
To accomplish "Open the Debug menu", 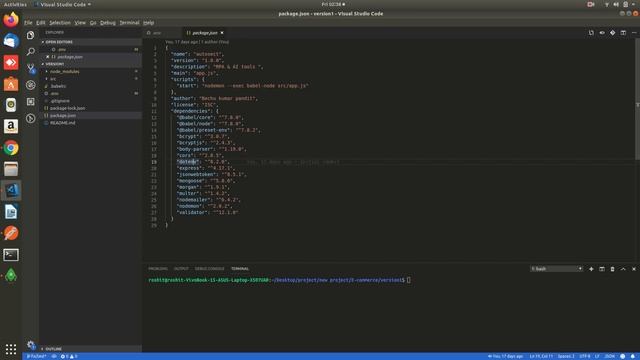I will click(x=108, y=22).
